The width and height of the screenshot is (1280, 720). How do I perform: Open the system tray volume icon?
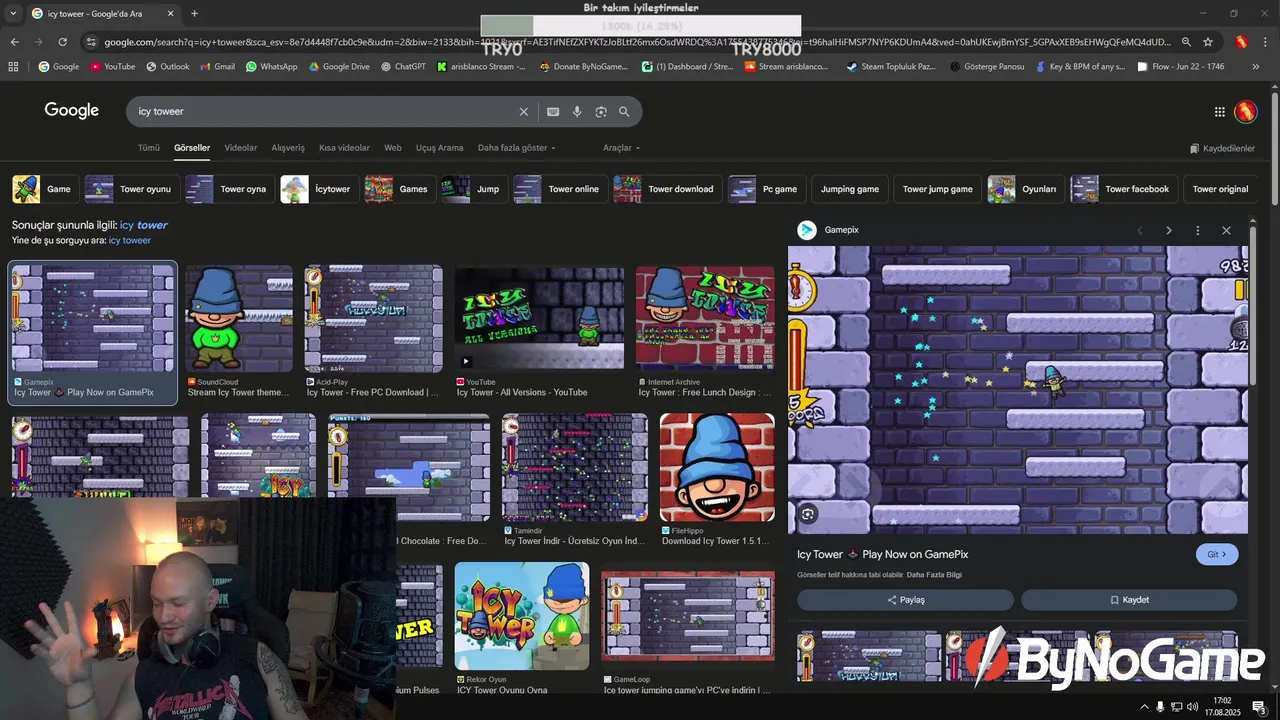(x=1192, y=707)
